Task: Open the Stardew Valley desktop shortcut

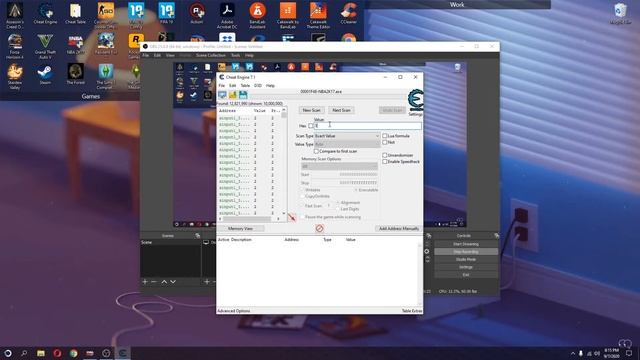Action: (x=15, y=76)
